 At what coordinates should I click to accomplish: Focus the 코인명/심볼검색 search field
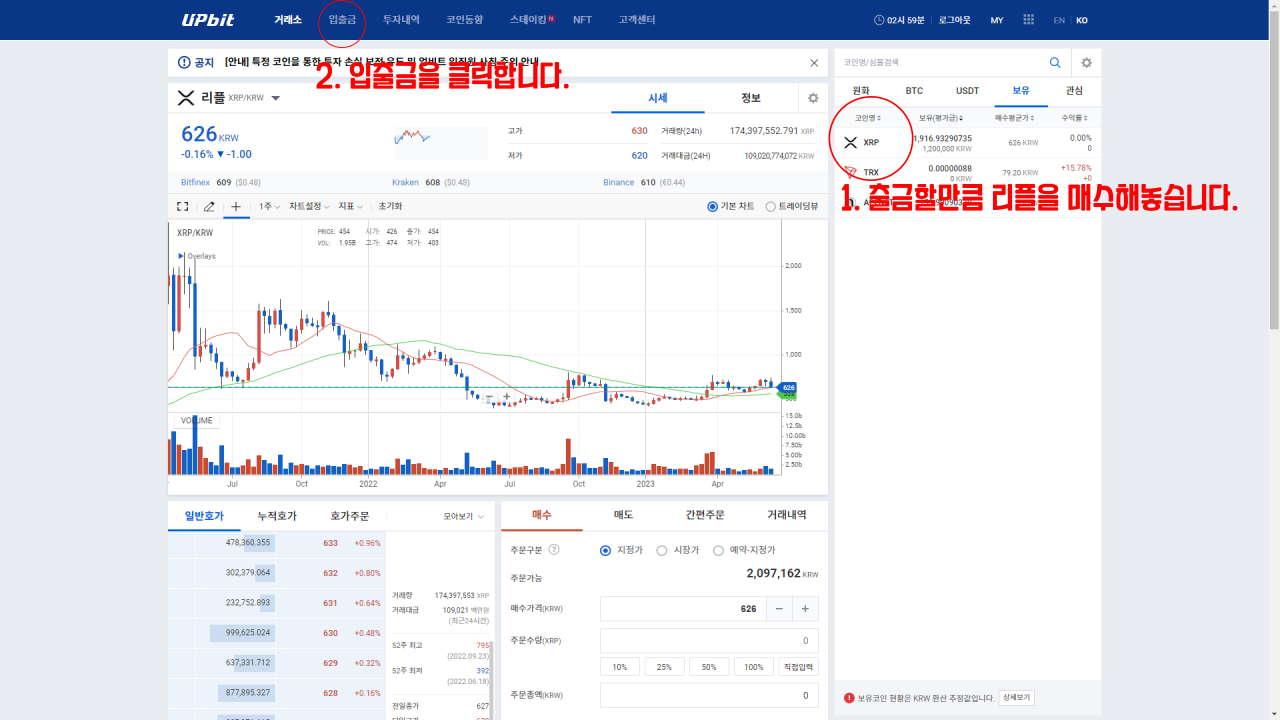point(940,62)
